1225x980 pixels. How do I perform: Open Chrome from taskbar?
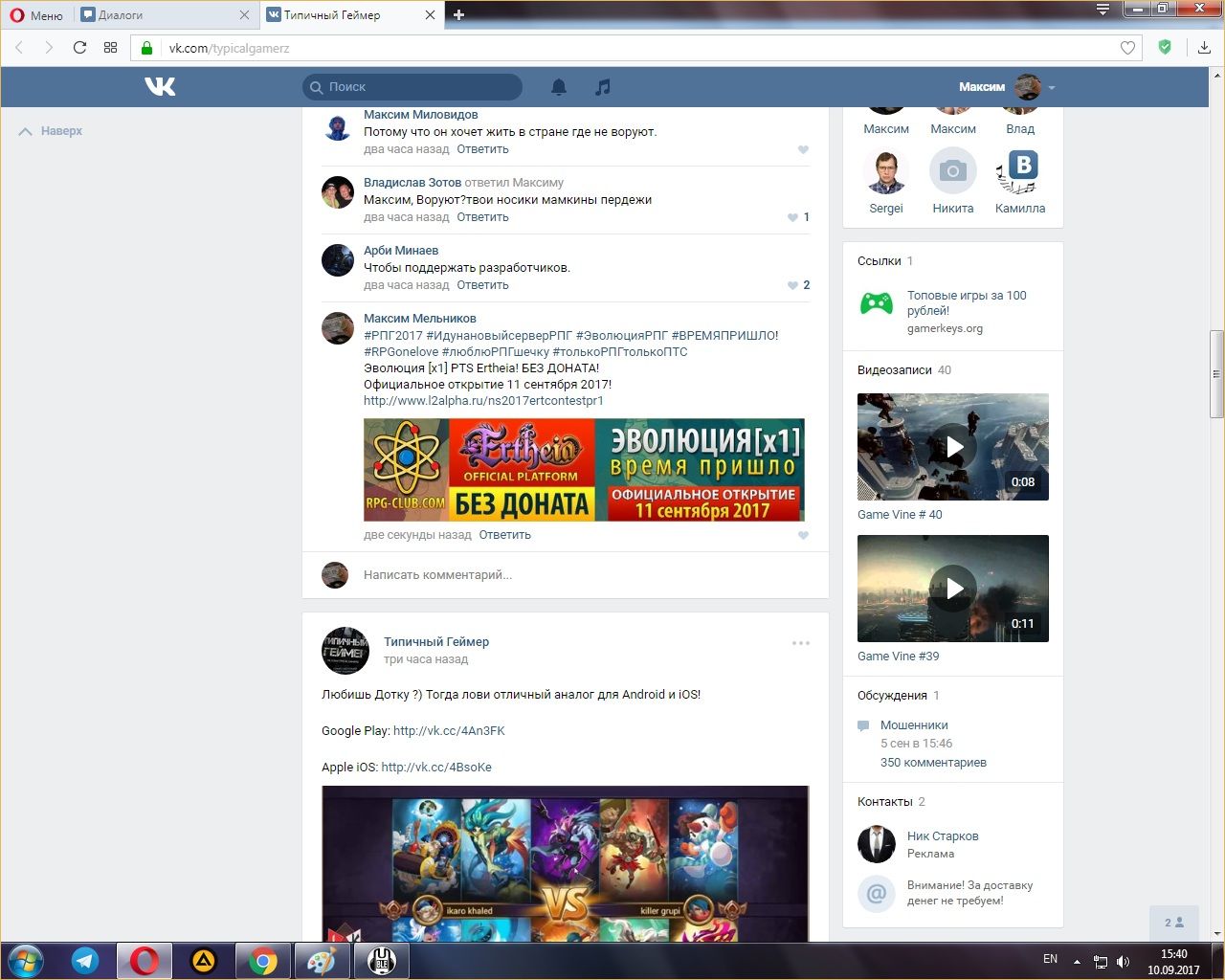(263, 961)
